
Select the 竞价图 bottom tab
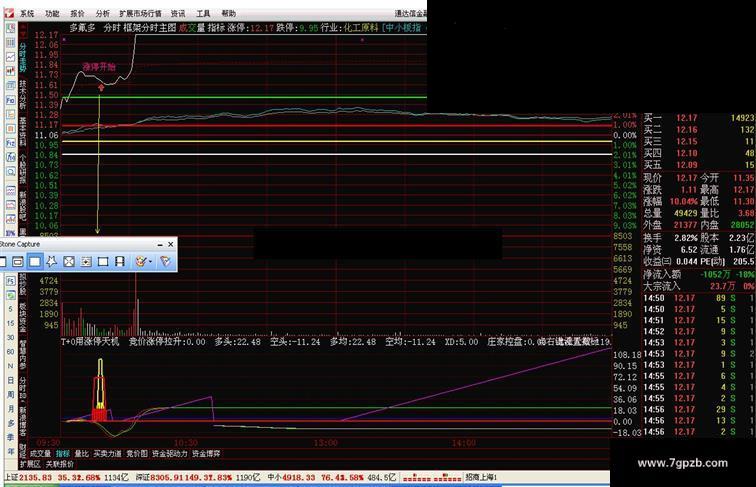click(x=137, y=454)
